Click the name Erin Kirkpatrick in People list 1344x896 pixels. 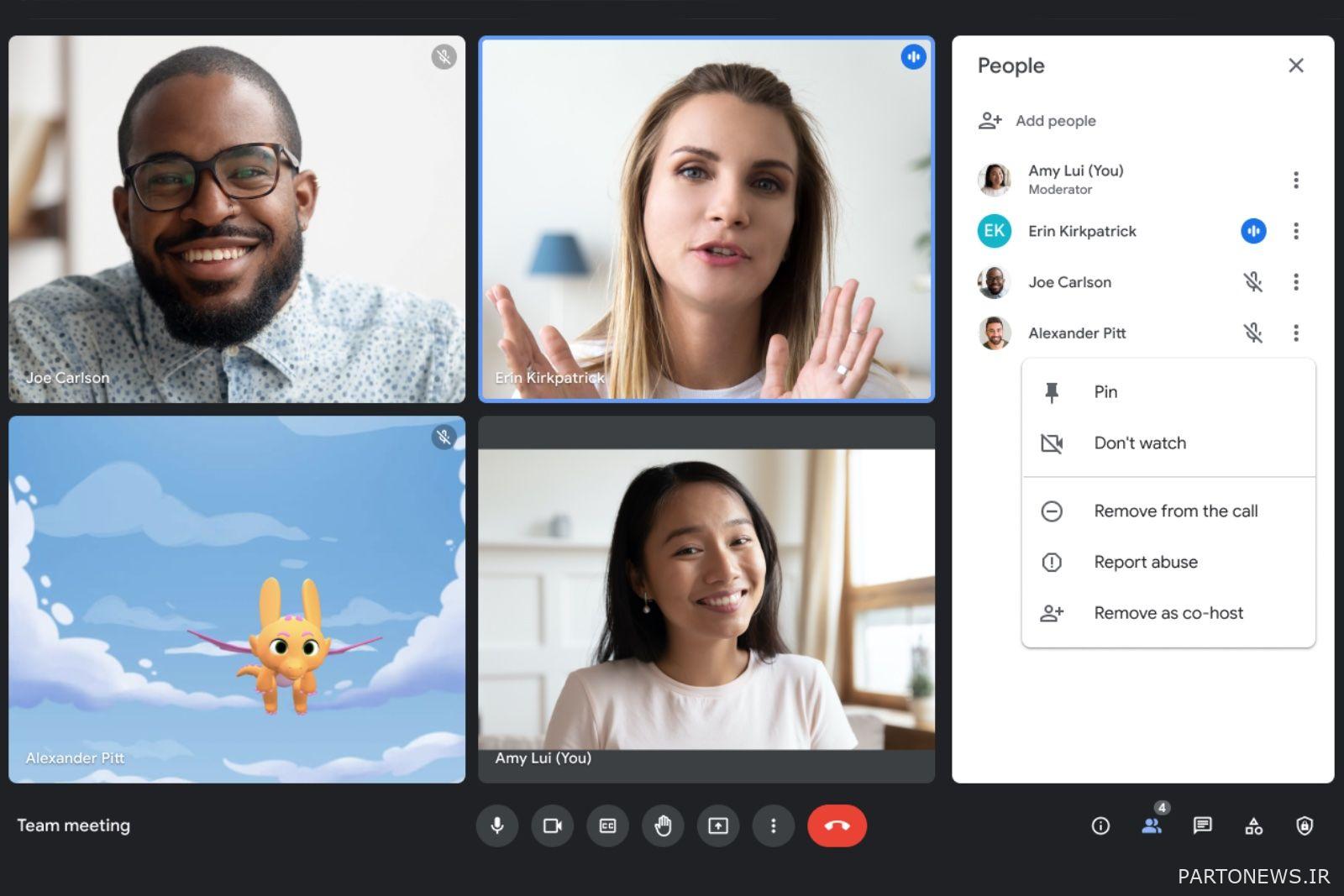coord(1082,231)
